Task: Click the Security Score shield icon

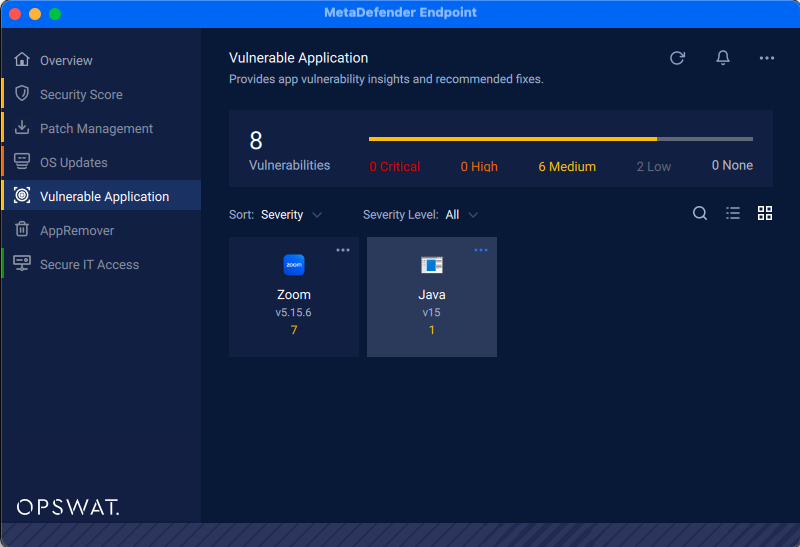Action: (22, 93)
